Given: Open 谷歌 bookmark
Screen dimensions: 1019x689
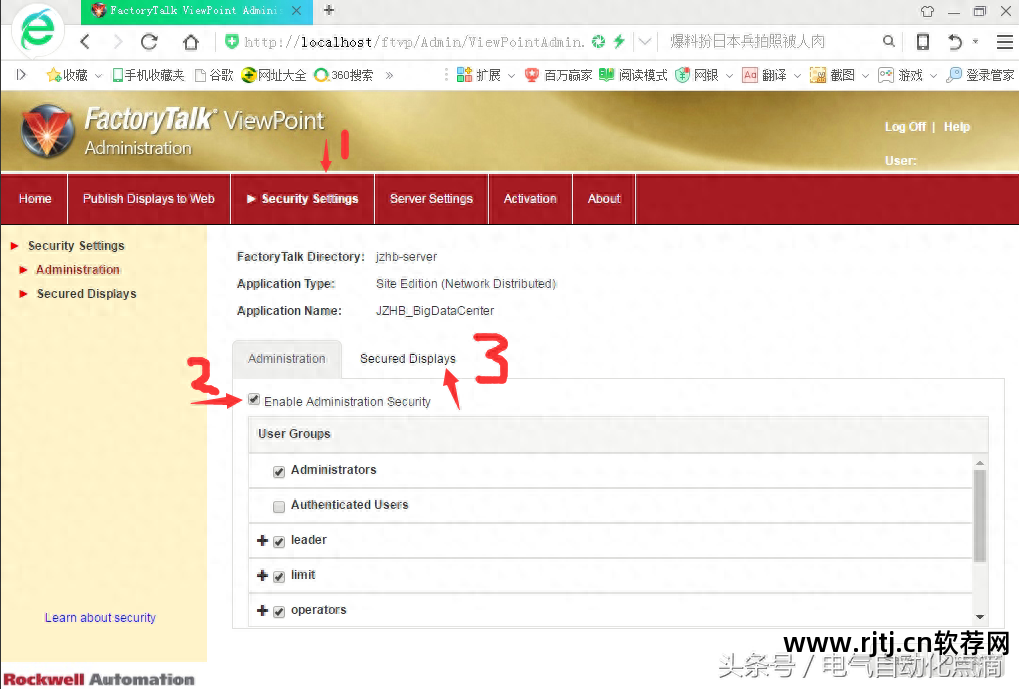Looking at the screenshot, I should point(214,75).
